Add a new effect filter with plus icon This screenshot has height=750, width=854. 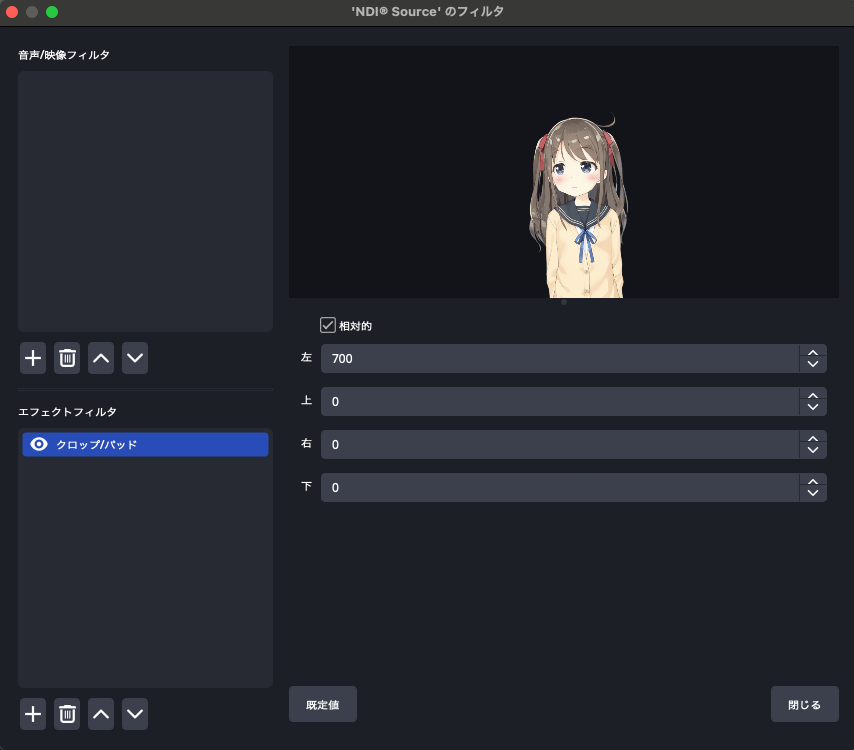[33, 714]
